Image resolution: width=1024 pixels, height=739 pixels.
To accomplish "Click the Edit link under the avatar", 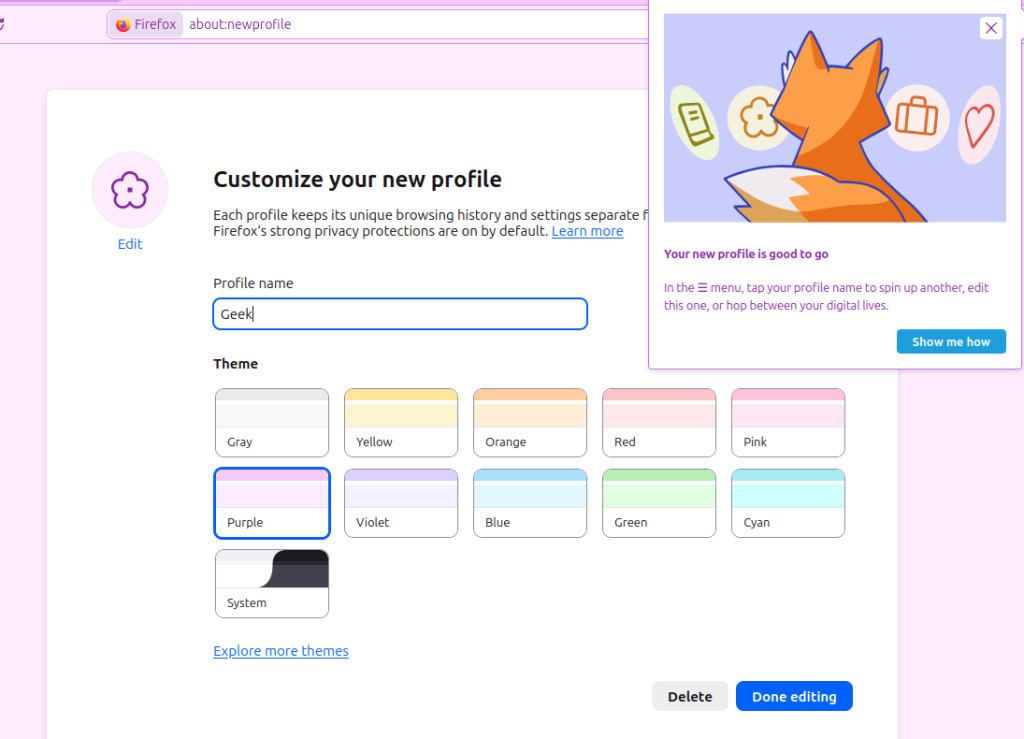I will coord(129,243).
